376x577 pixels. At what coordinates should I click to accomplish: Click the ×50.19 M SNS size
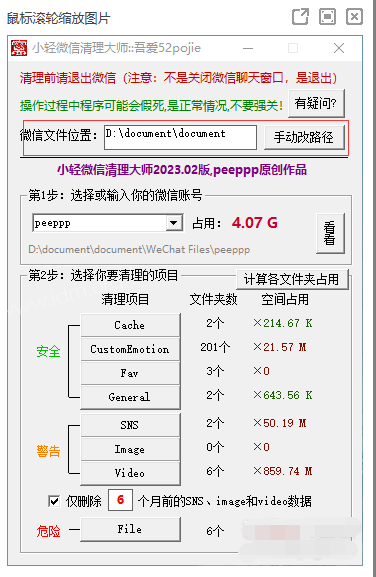coord(280,423)
